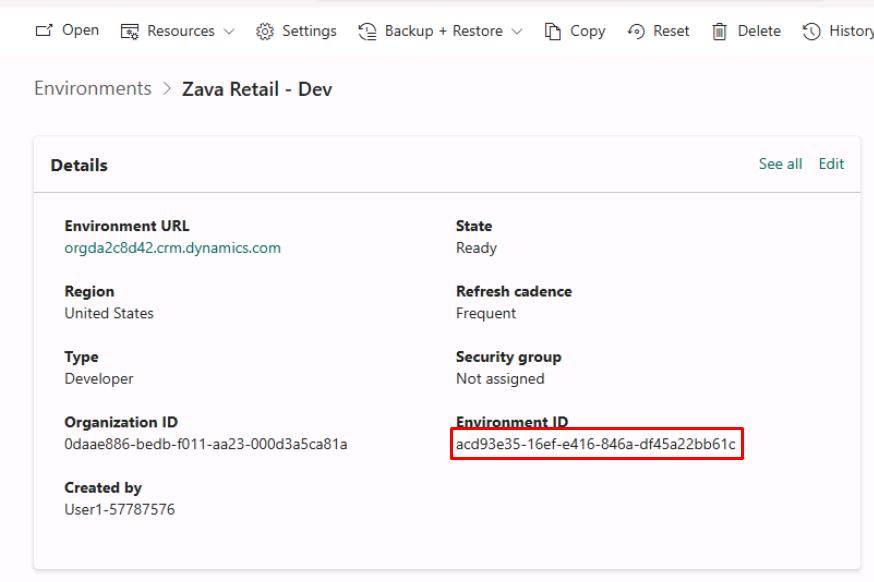Open the orgda2c8d42.crm.dynamics.com environment URL
Screen dimensions: 874x582
click(173, 248)
